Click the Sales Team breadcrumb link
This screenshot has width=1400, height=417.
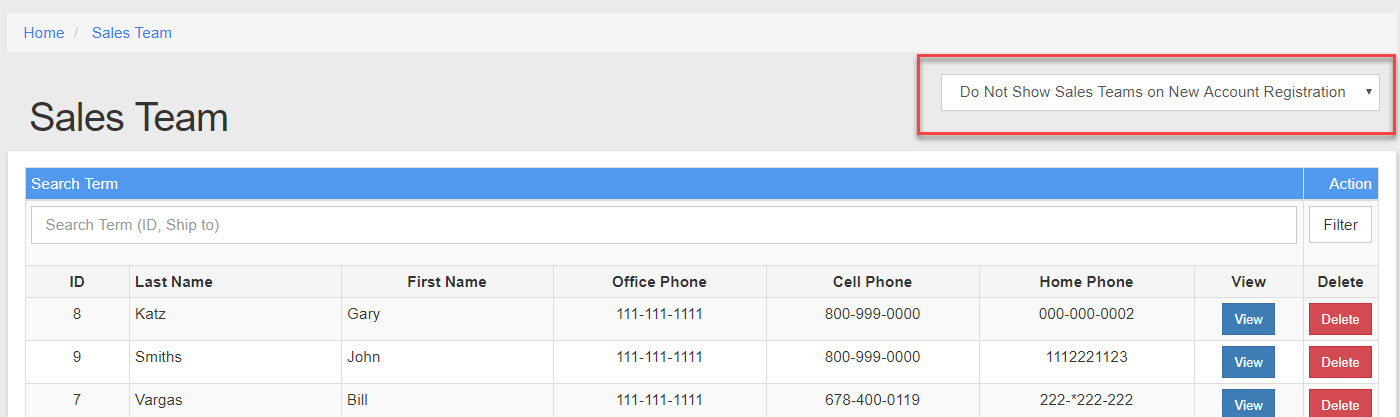(132, 33)
